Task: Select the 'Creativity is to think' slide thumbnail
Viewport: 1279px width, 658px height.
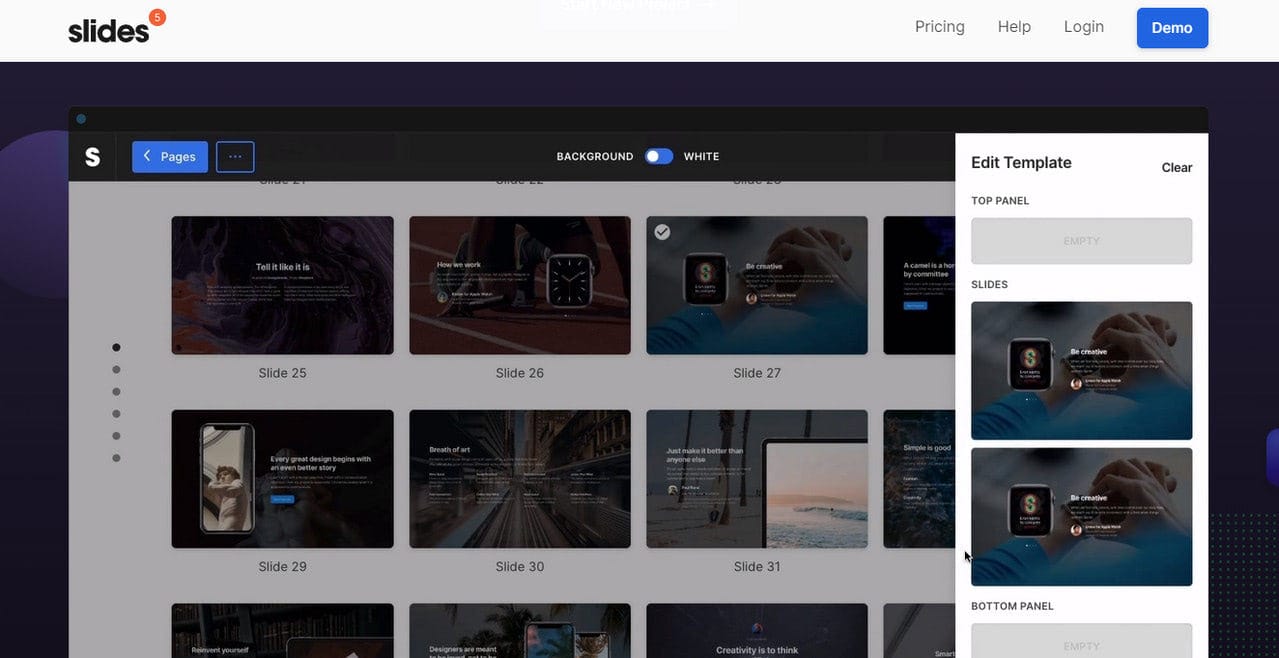Action: tap(757, 631)
